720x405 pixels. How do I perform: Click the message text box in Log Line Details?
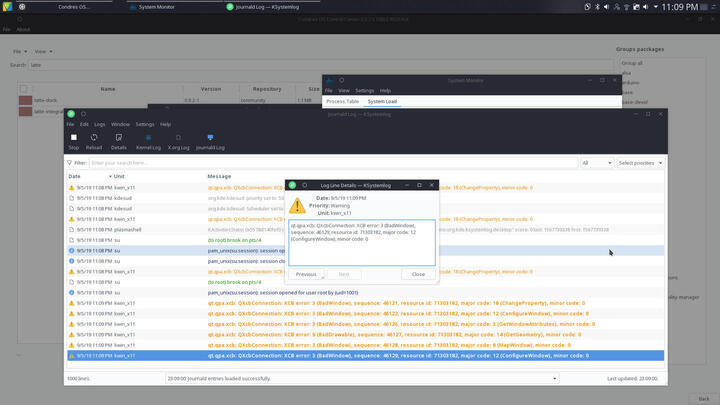362,242
